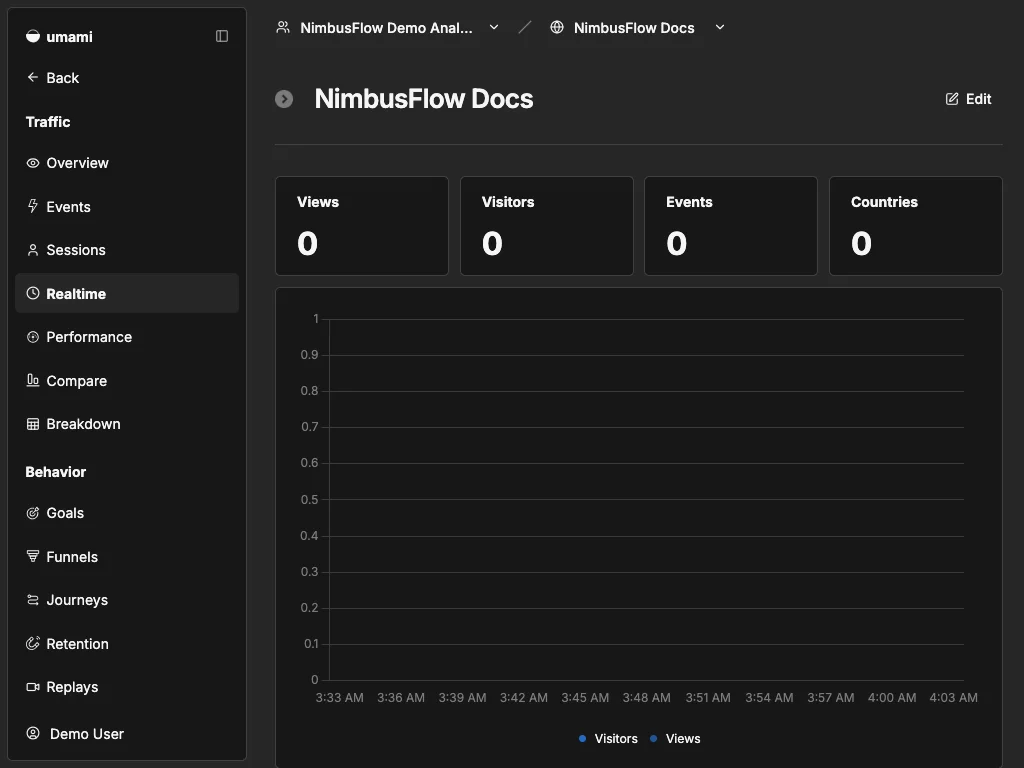1024x768 pixels.
Task: Open the NimbusFlow Docs website selector
Action: (637, 27)
